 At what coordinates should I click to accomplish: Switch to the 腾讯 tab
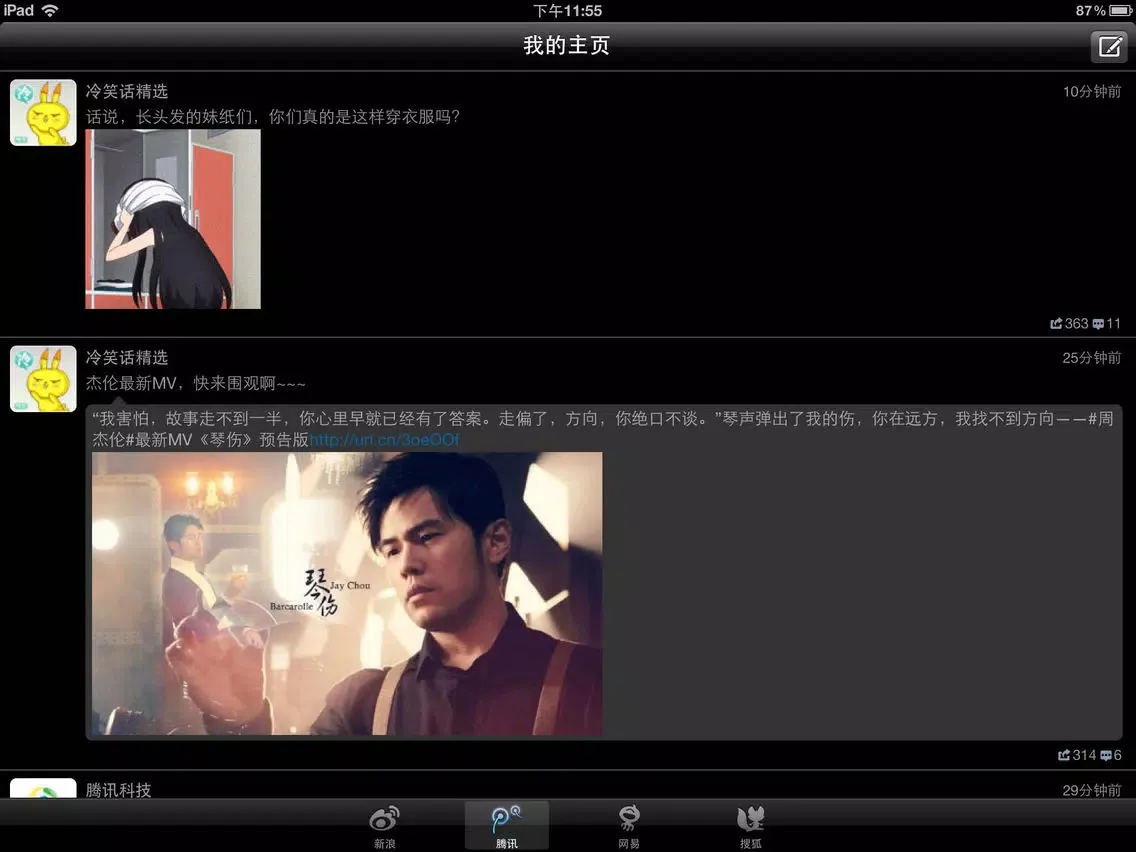506,827
